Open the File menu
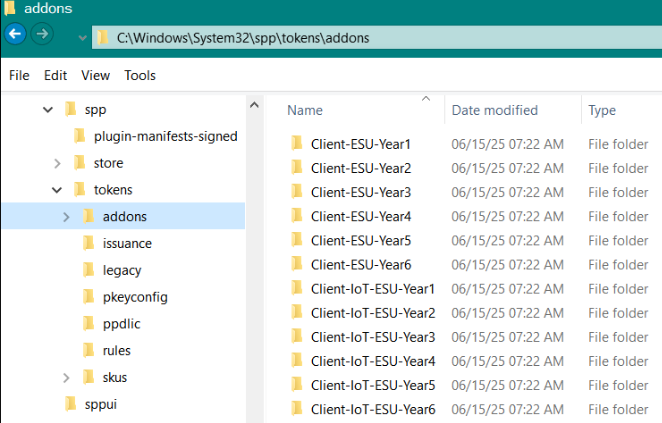662x423 pixels. 19,75
